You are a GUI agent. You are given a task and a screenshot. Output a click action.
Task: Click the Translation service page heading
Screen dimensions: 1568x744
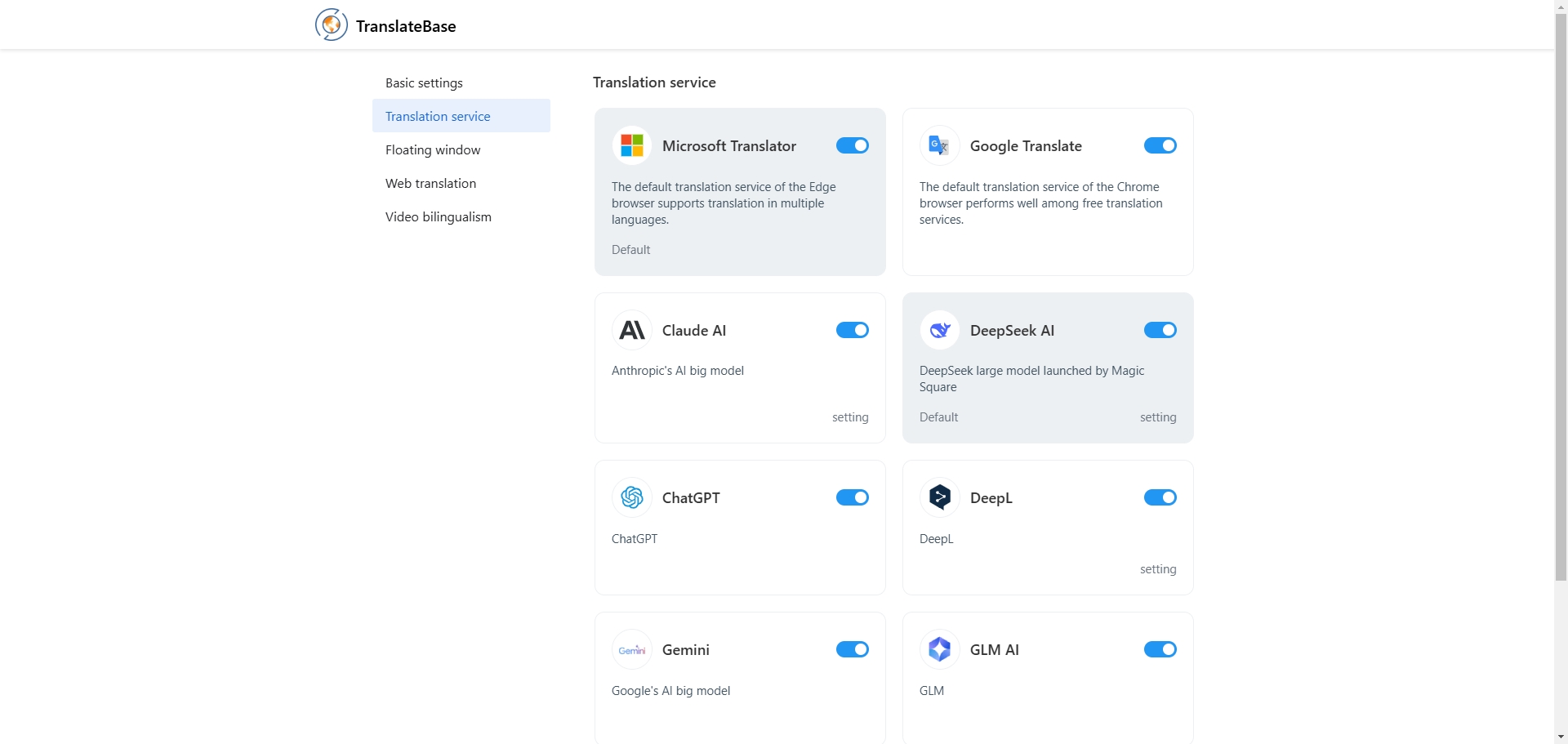coord(654,82)
